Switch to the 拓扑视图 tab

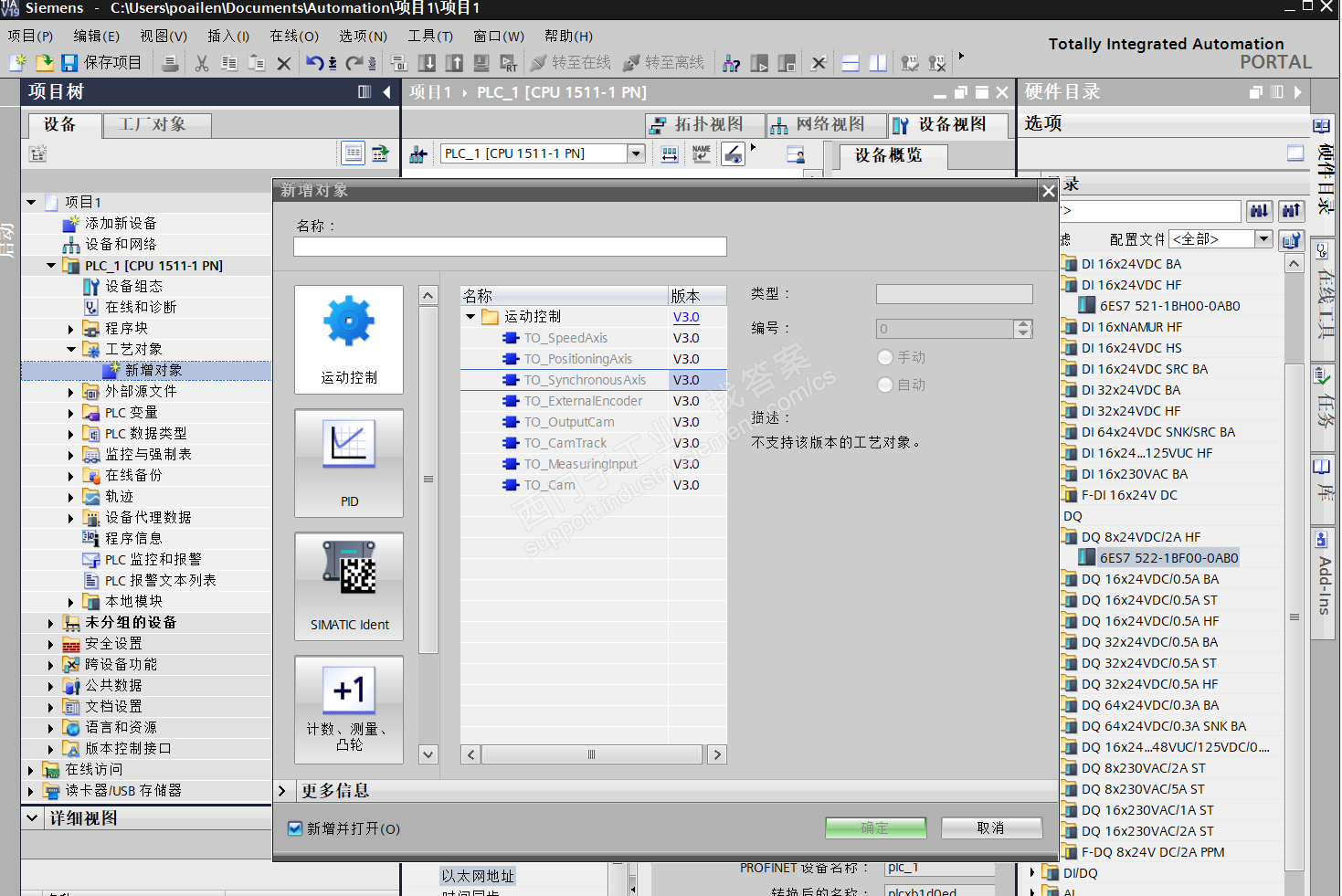click(706, 125)
